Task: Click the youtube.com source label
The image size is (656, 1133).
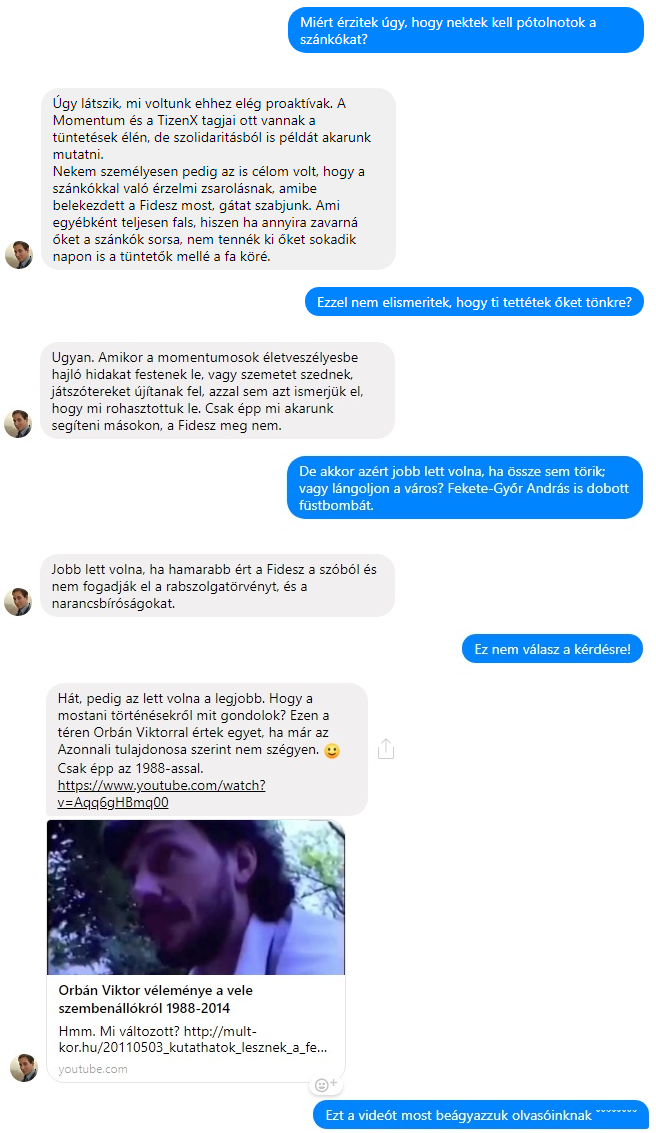Action: click(x=92, y=1069)
